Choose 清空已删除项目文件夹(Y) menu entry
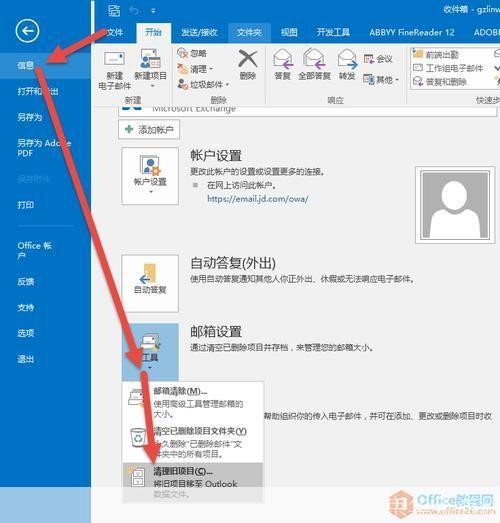Viewport: 500px width, 523px height. coord(193,442)
